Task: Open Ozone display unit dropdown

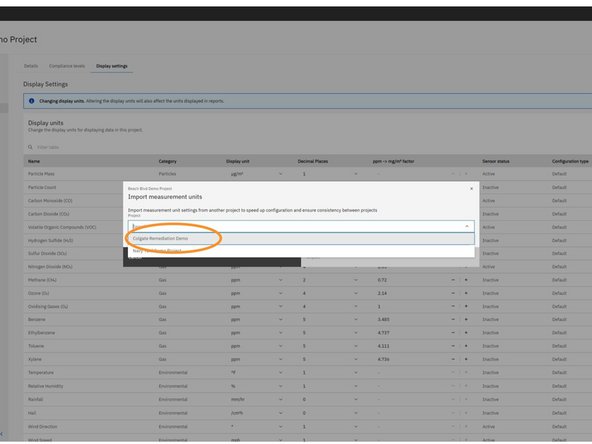Action: [x=280, y=293]
